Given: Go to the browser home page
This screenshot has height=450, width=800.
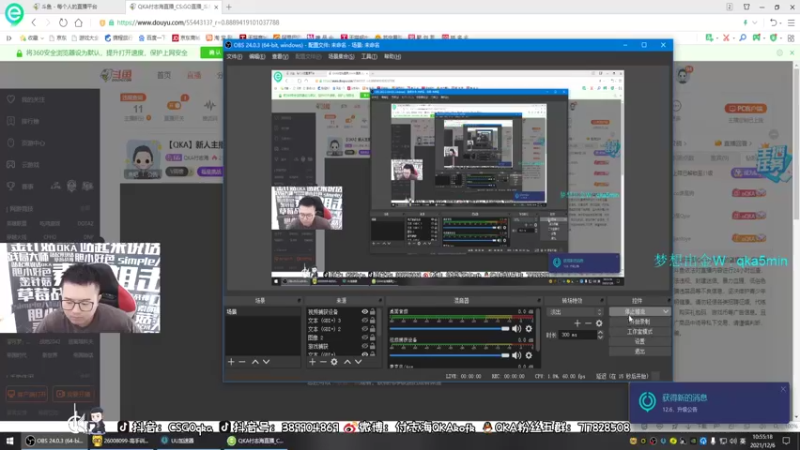Looking at the screenshot, I should 78,22.
